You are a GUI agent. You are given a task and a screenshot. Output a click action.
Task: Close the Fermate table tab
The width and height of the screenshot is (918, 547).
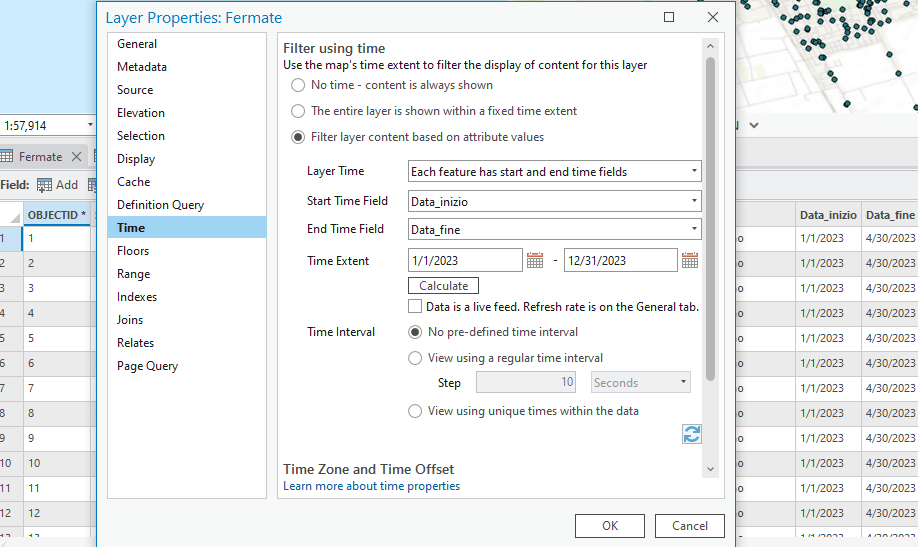pyautogui.click(x=77, y=157)
